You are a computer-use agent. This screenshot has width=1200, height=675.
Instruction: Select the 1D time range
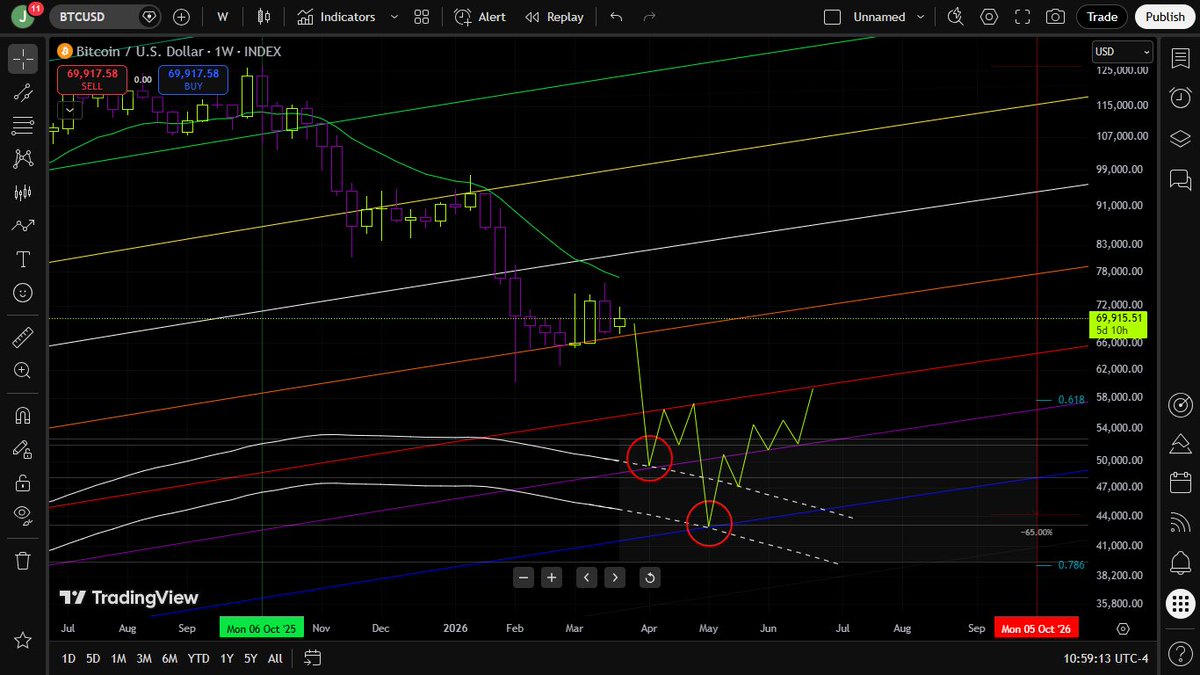[x=69, y=658]
